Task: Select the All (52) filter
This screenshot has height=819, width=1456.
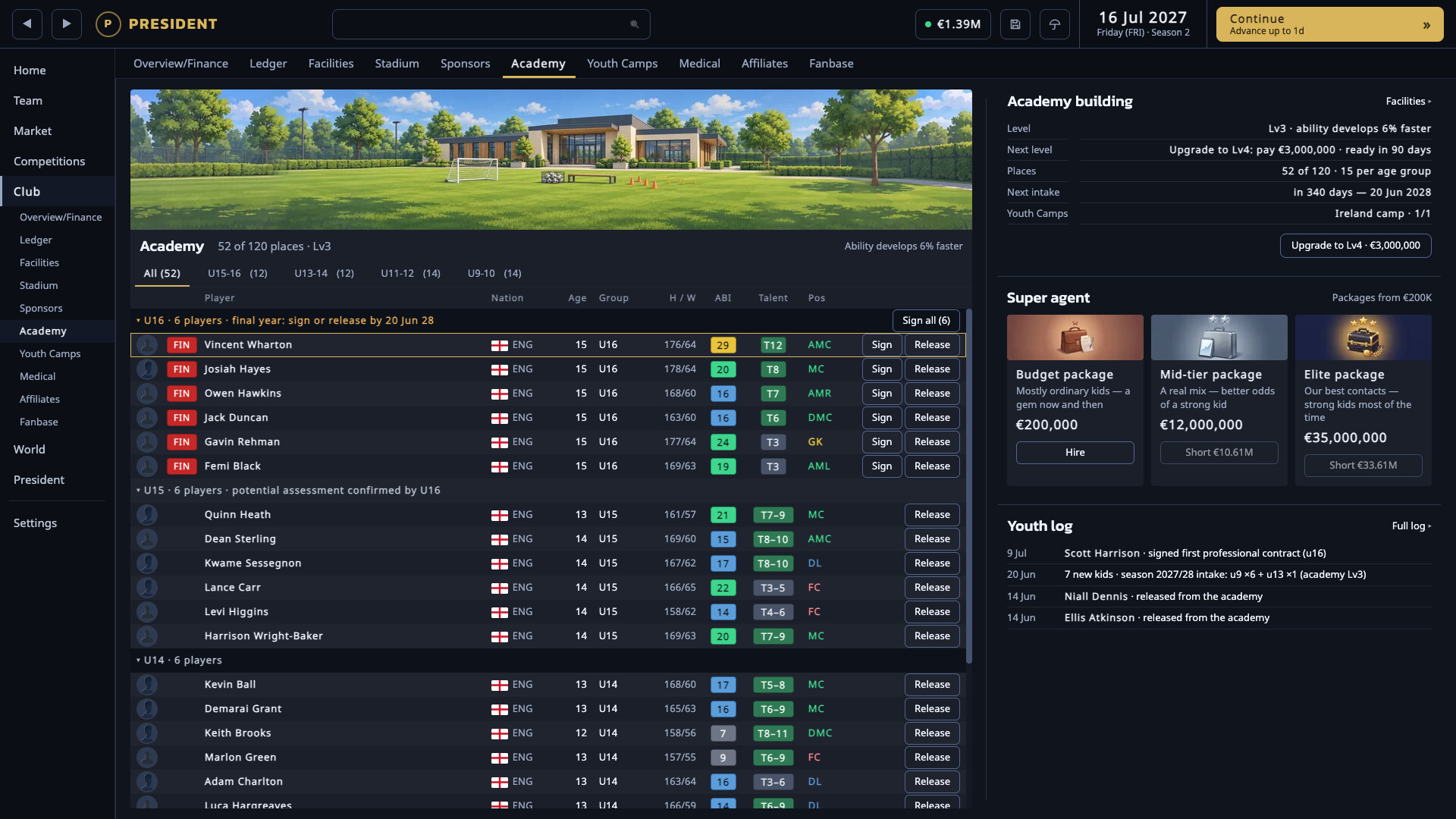Action: tap(162, 274)
